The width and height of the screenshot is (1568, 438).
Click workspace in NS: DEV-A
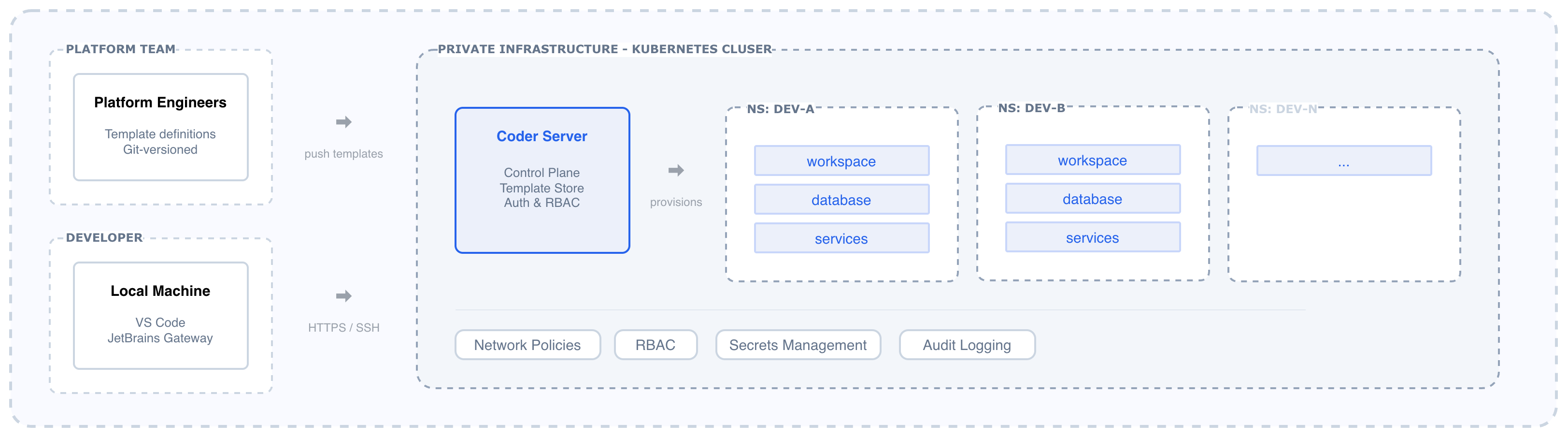pos(841,161)
